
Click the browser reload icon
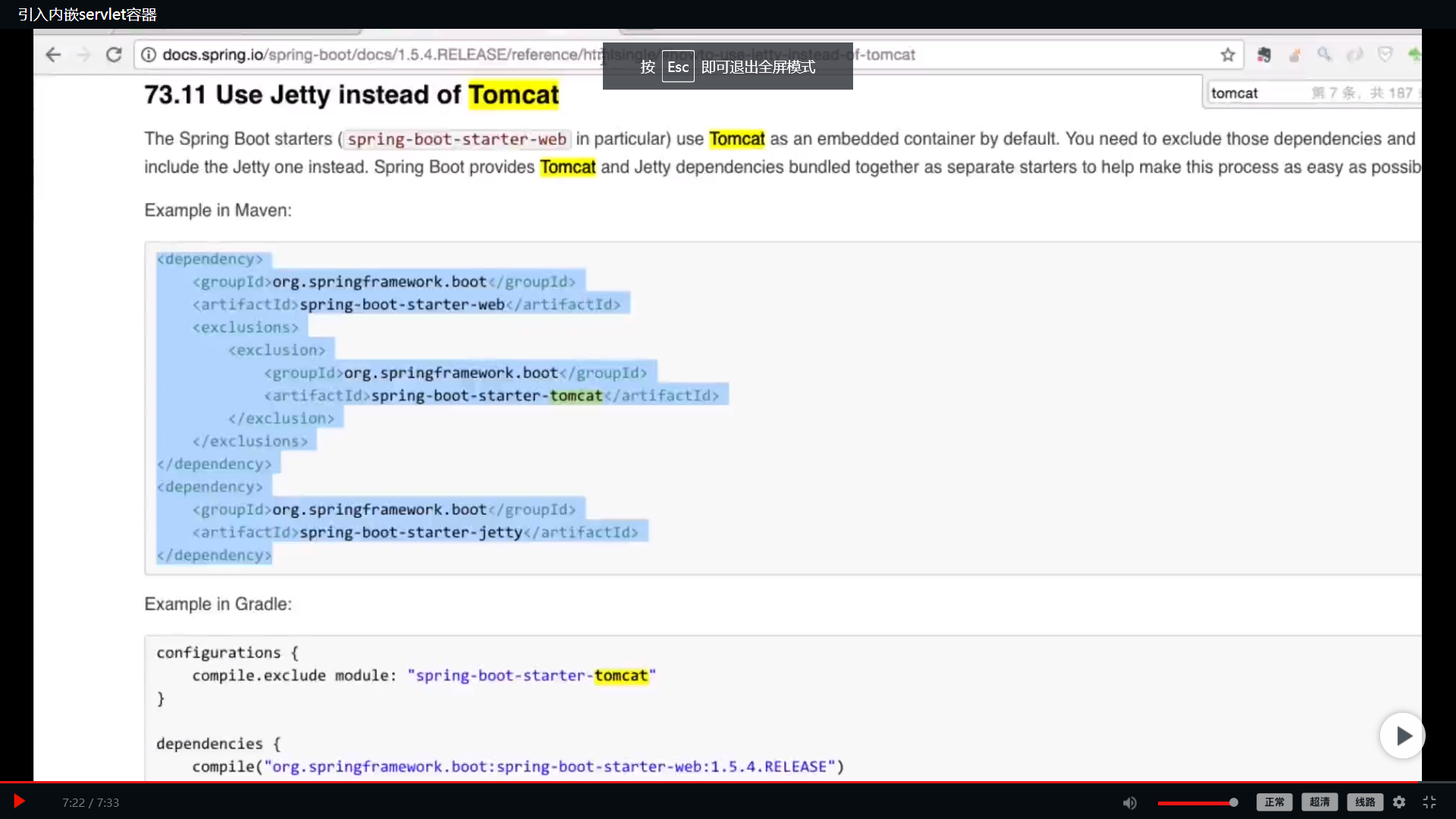click(114, 55)
